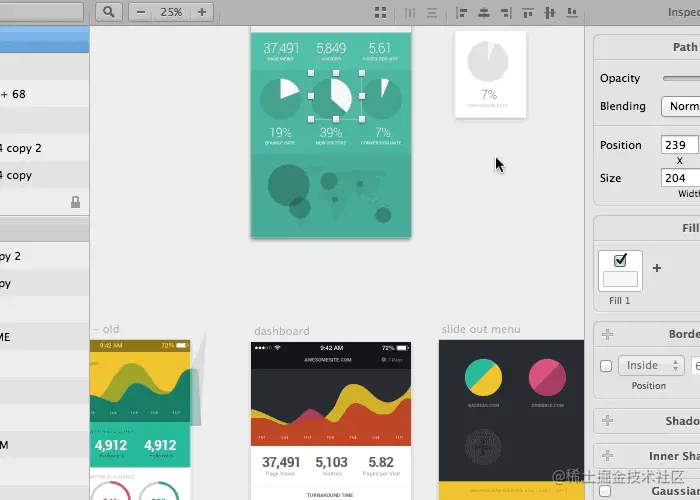This screenshot has height=500, width=700.
Task: Click the teal and yellow circle icon
Action: click(x=483, y=378)
